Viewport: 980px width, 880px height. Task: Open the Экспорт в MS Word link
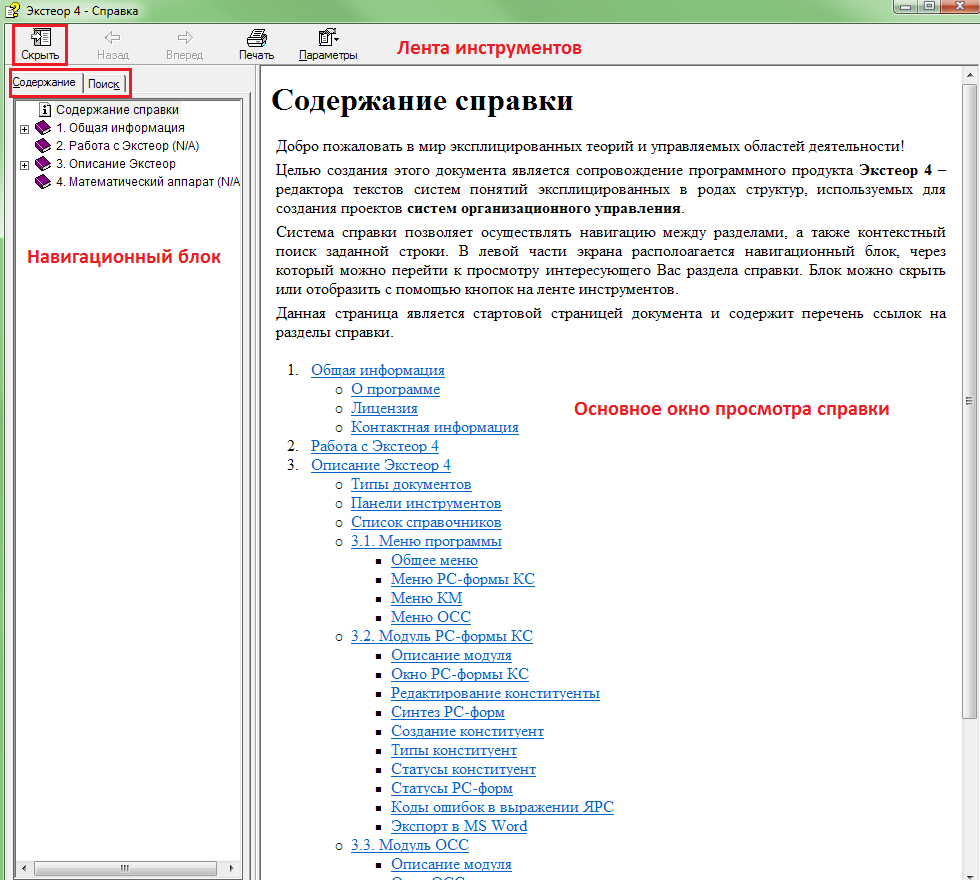tap(458, 826)
